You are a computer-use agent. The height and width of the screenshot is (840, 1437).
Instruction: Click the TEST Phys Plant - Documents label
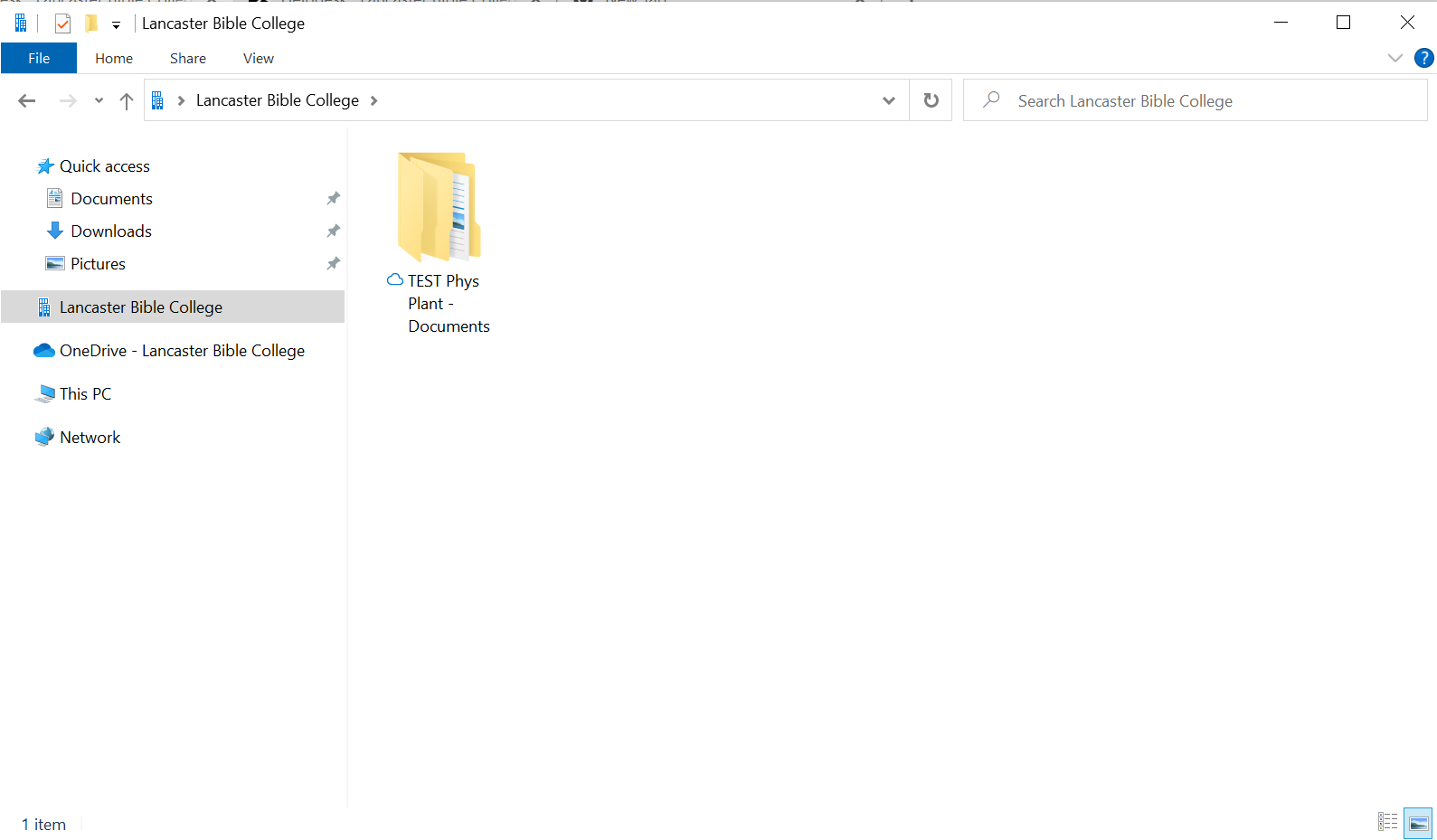[x=448, y=304]
